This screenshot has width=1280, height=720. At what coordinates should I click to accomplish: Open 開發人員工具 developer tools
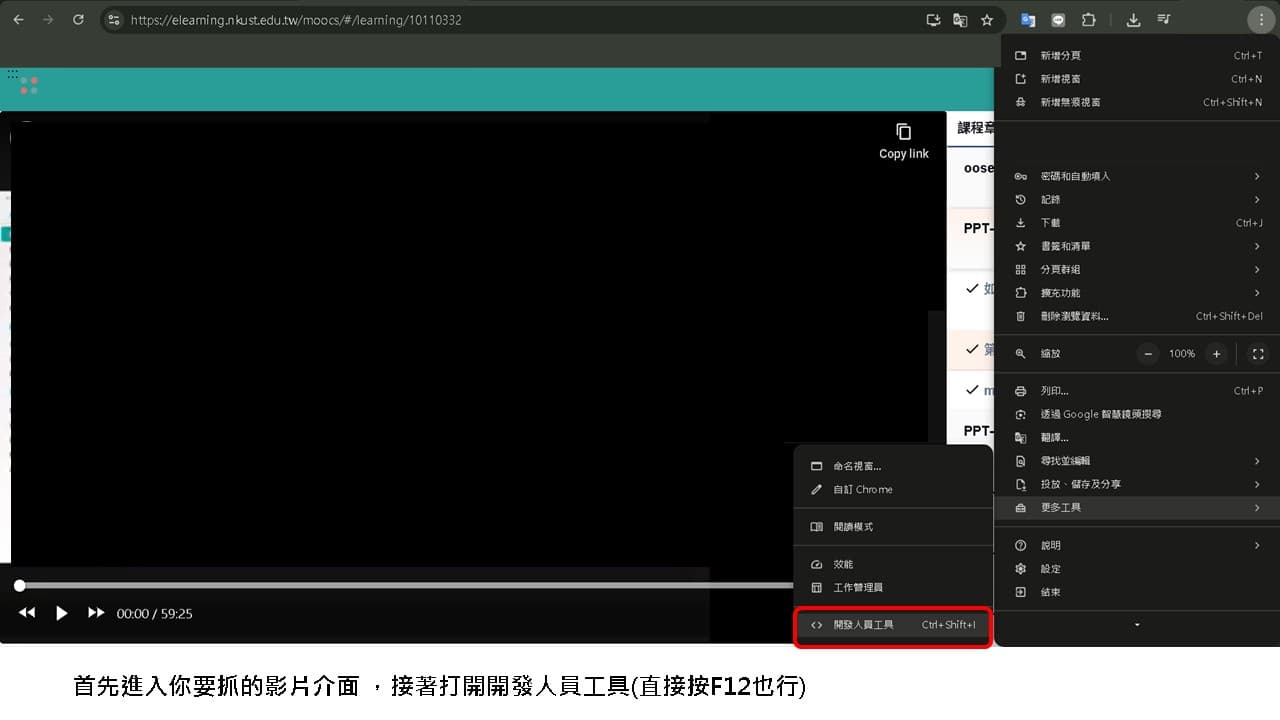(x=893, y=625)
